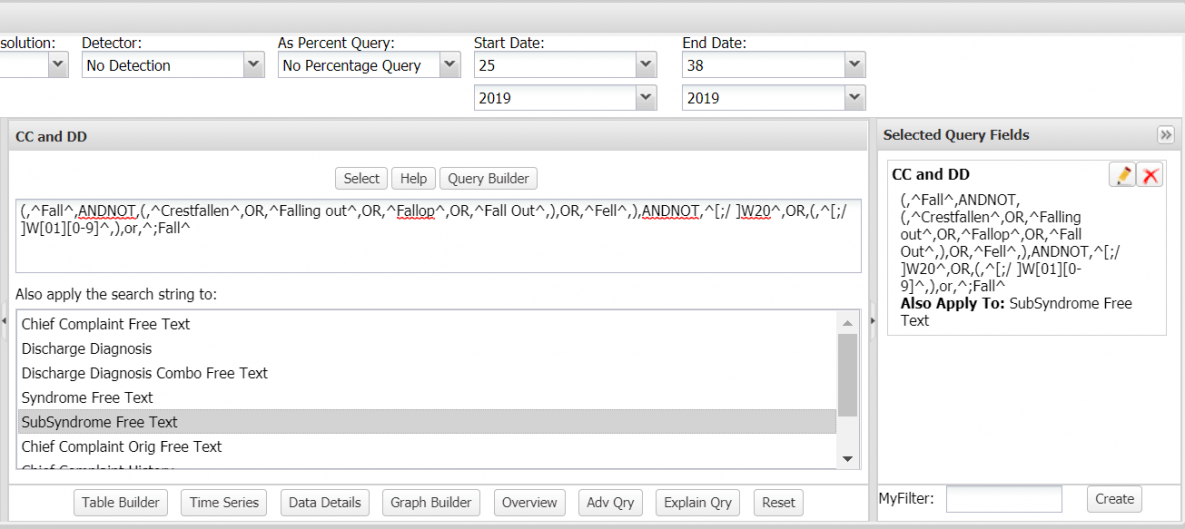Remove CC and DD query with red X
This screenshot has width=1185, height=529.
pyautogui.click(x=1151, y=175)
